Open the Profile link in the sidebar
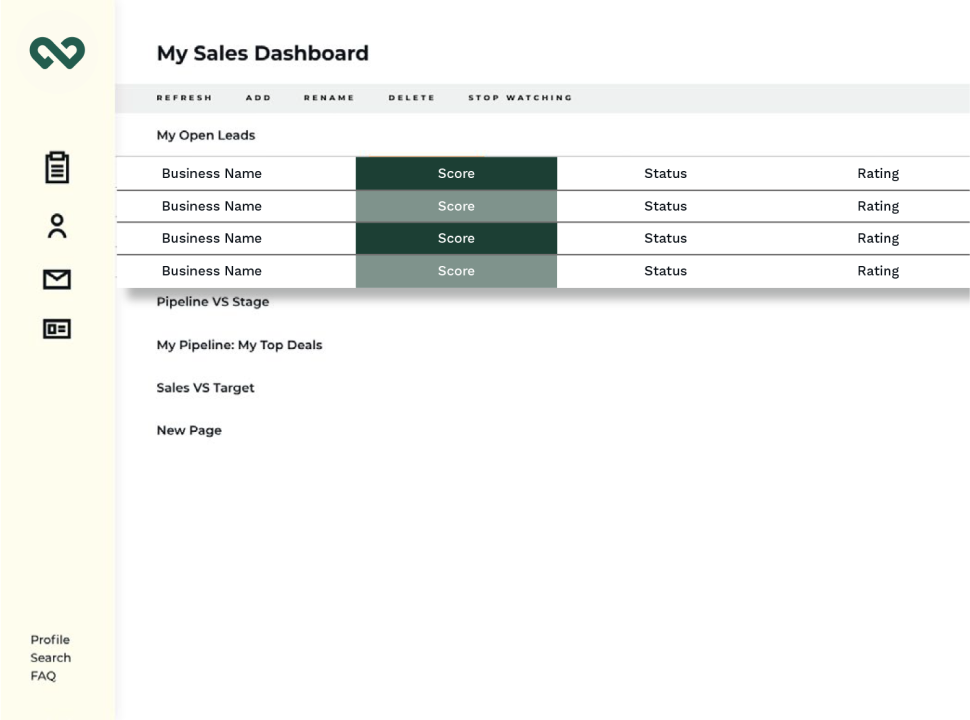970x720 pixels. (50, 640)
